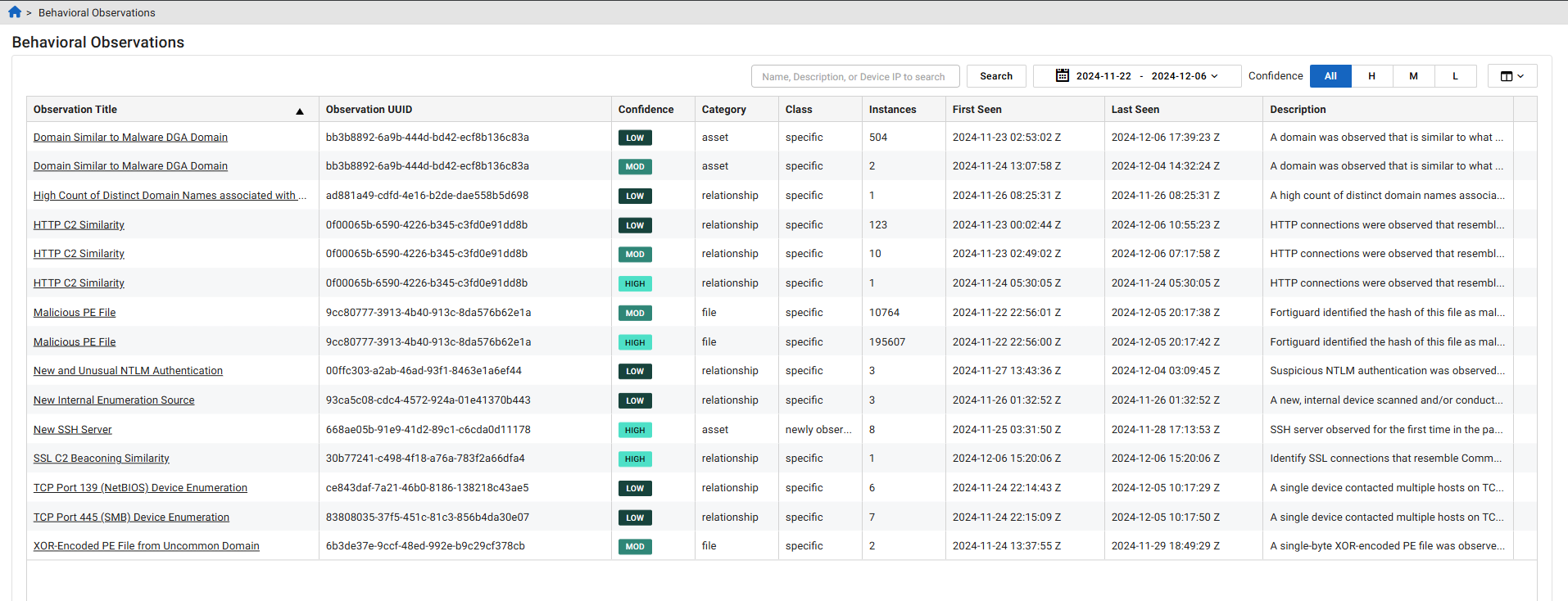
Task: Select the All confidence filter
Action: 1330,76
